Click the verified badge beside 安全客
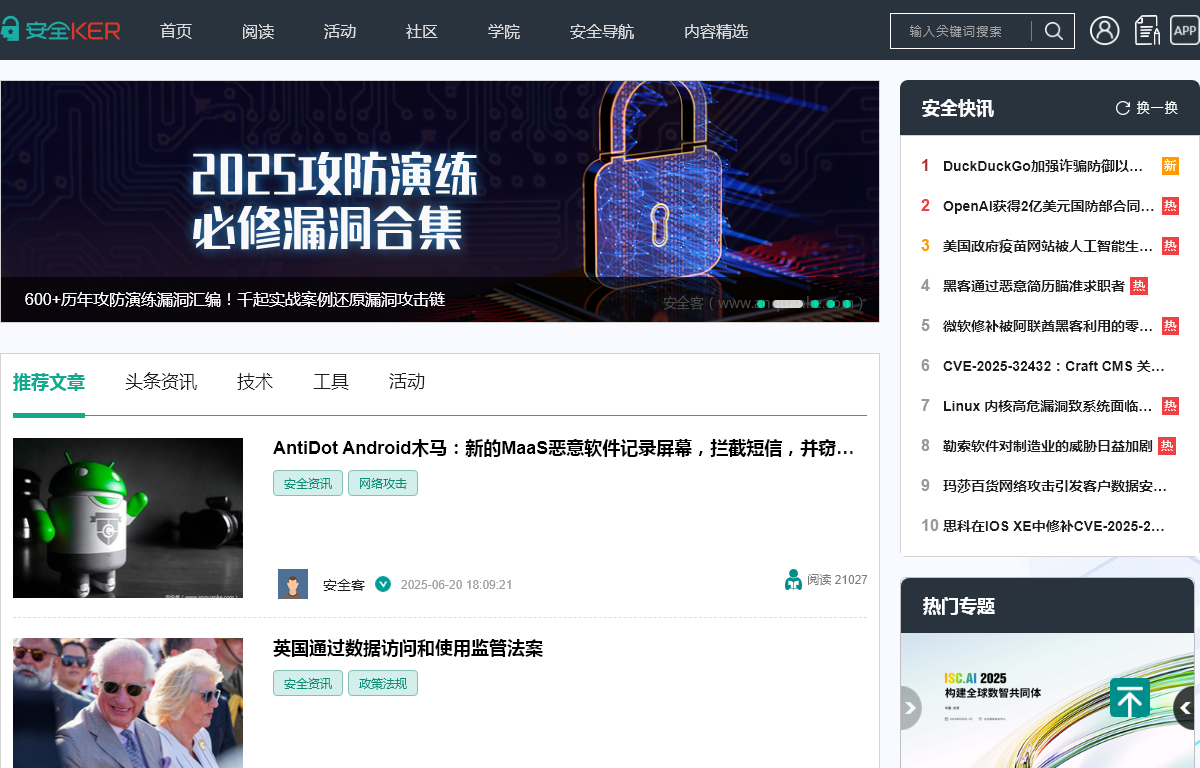The width and height of the screenshot is (1200, 768). (x=383, y=584)
